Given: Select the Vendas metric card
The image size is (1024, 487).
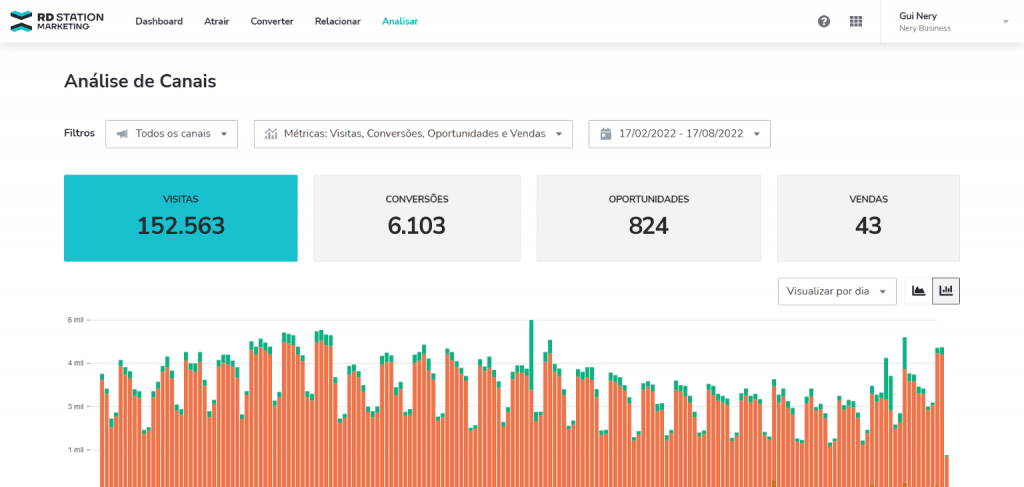Looking at the screenshot, I should 868,218.
